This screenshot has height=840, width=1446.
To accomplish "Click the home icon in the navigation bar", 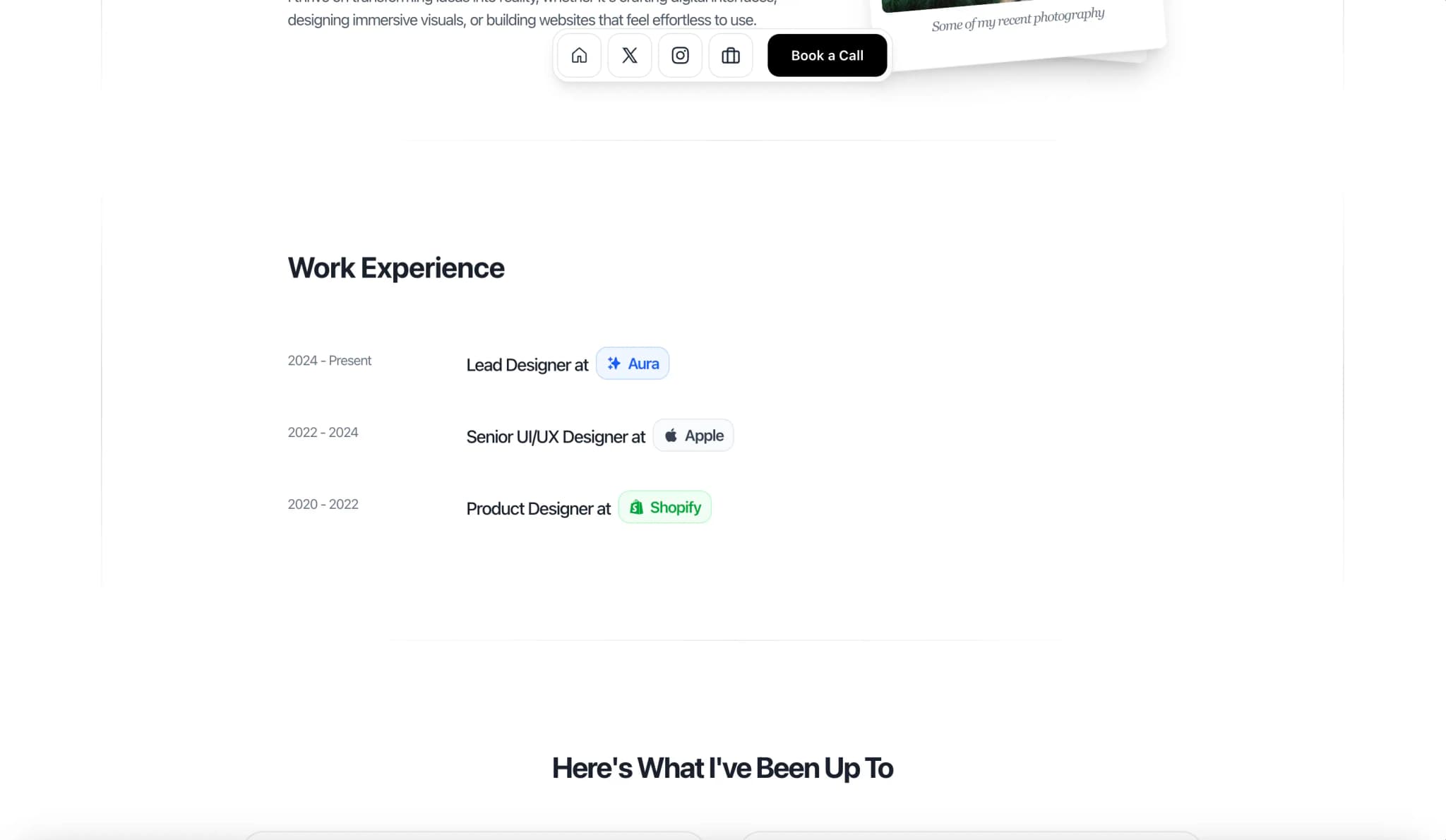I will [x=578, y=55].
